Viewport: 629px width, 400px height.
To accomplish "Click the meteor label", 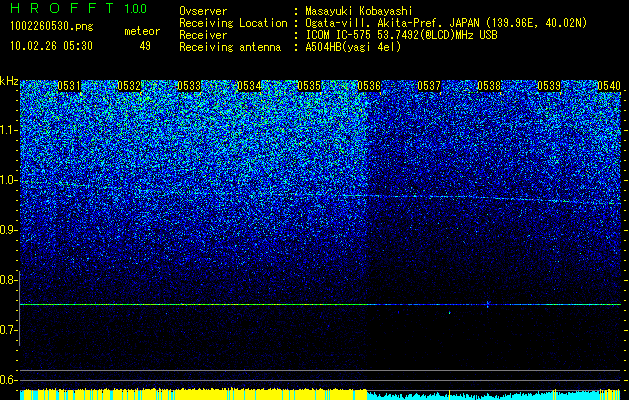I will (x=142, y=31).
